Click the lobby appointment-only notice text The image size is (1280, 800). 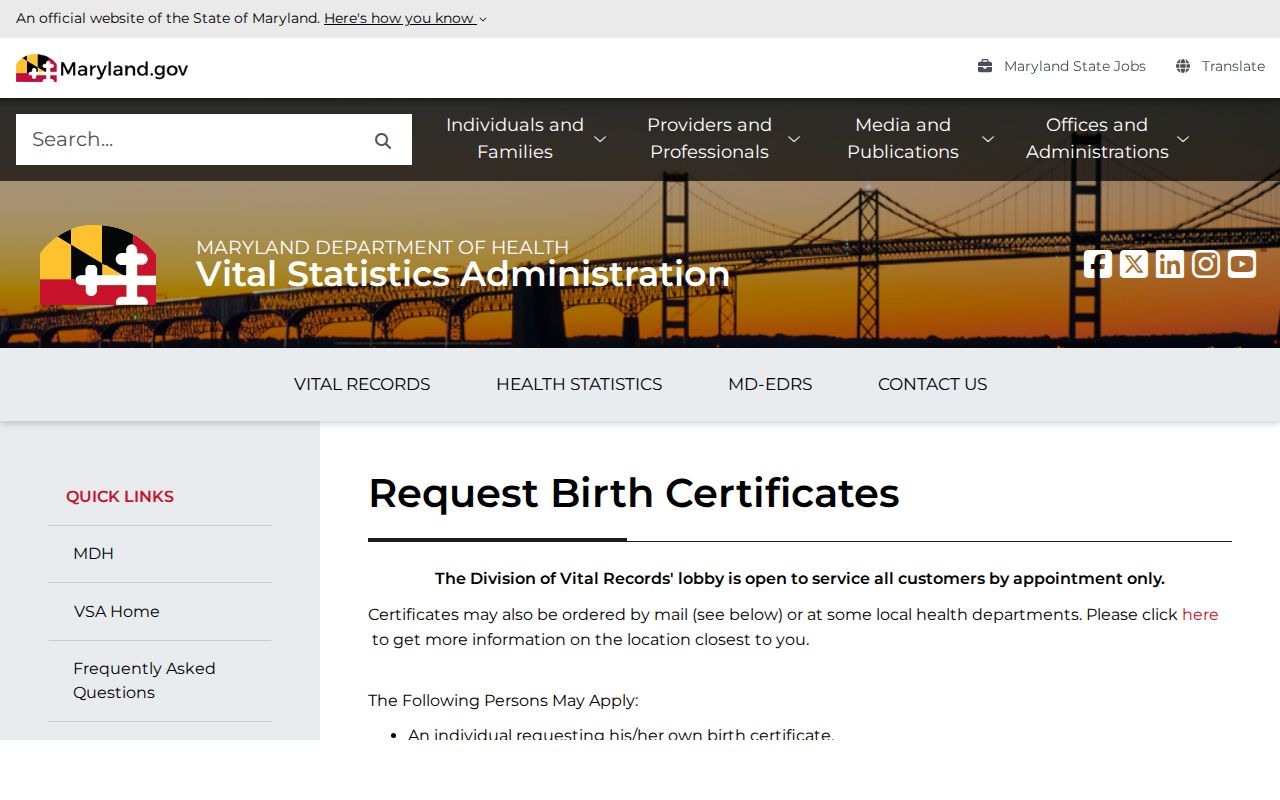pos(800,578)
